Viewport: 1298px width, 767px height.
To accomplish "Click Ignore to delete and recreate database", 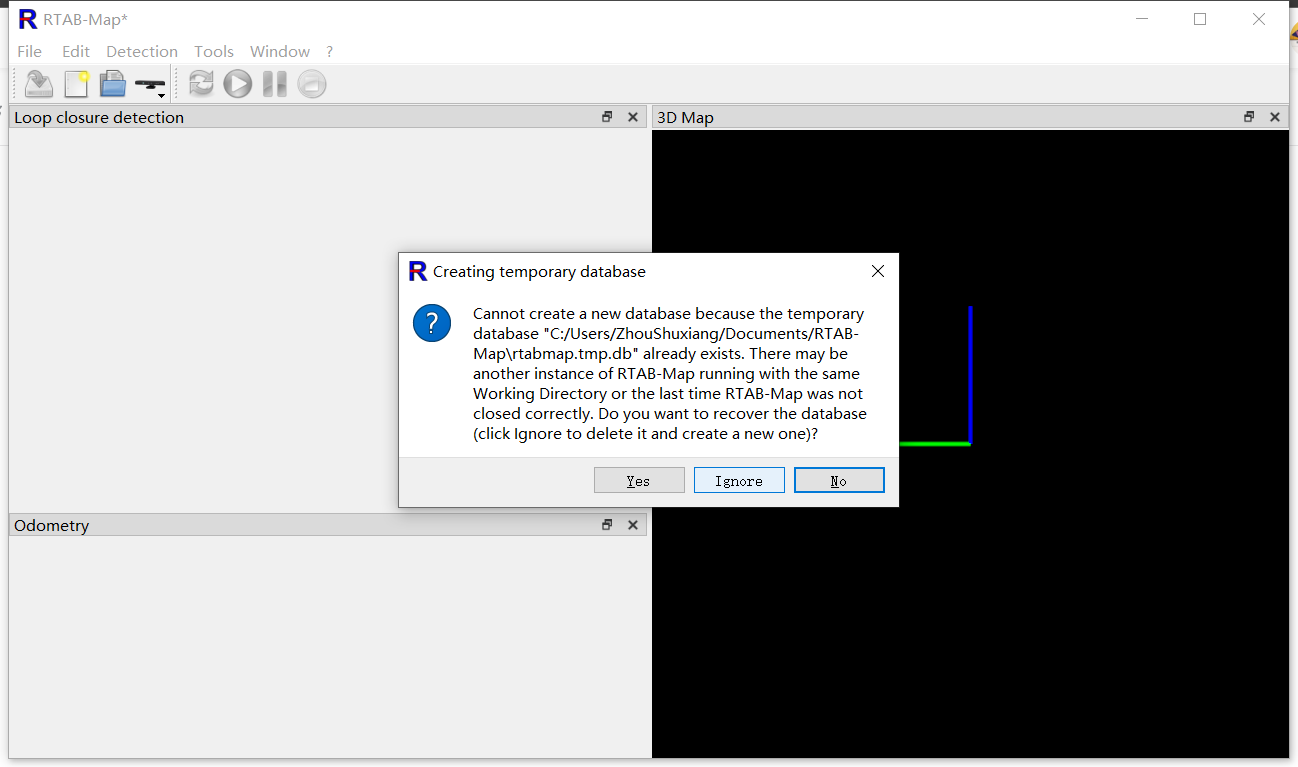I will [739, 480].
